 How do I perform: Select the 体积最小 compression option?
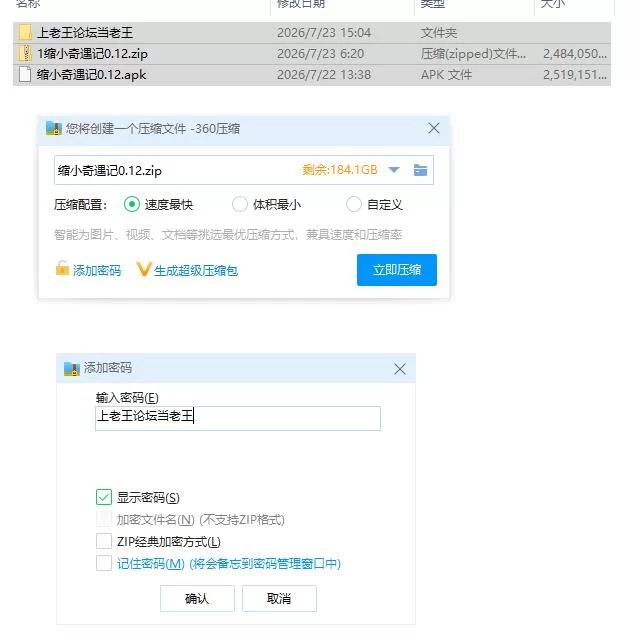click(x=240, y=204)
